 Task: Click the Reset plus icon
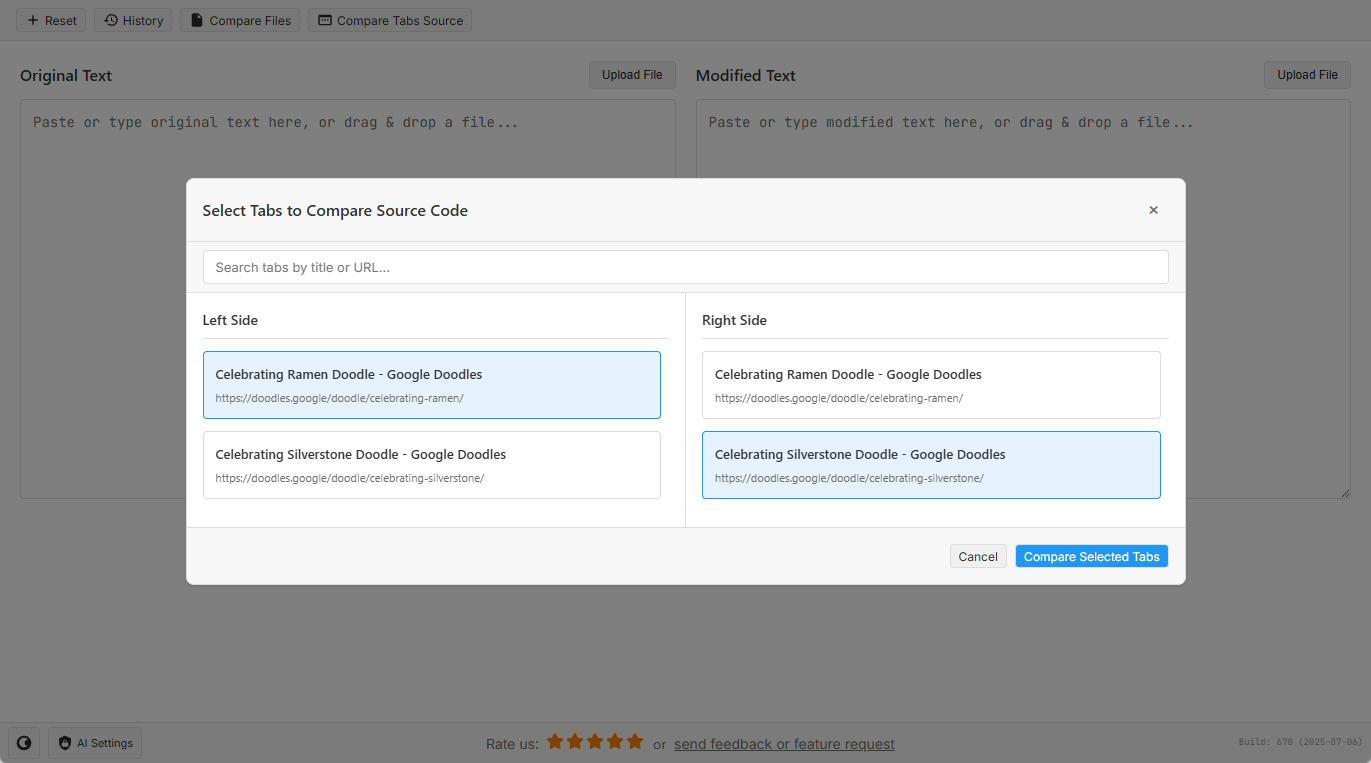33,20
